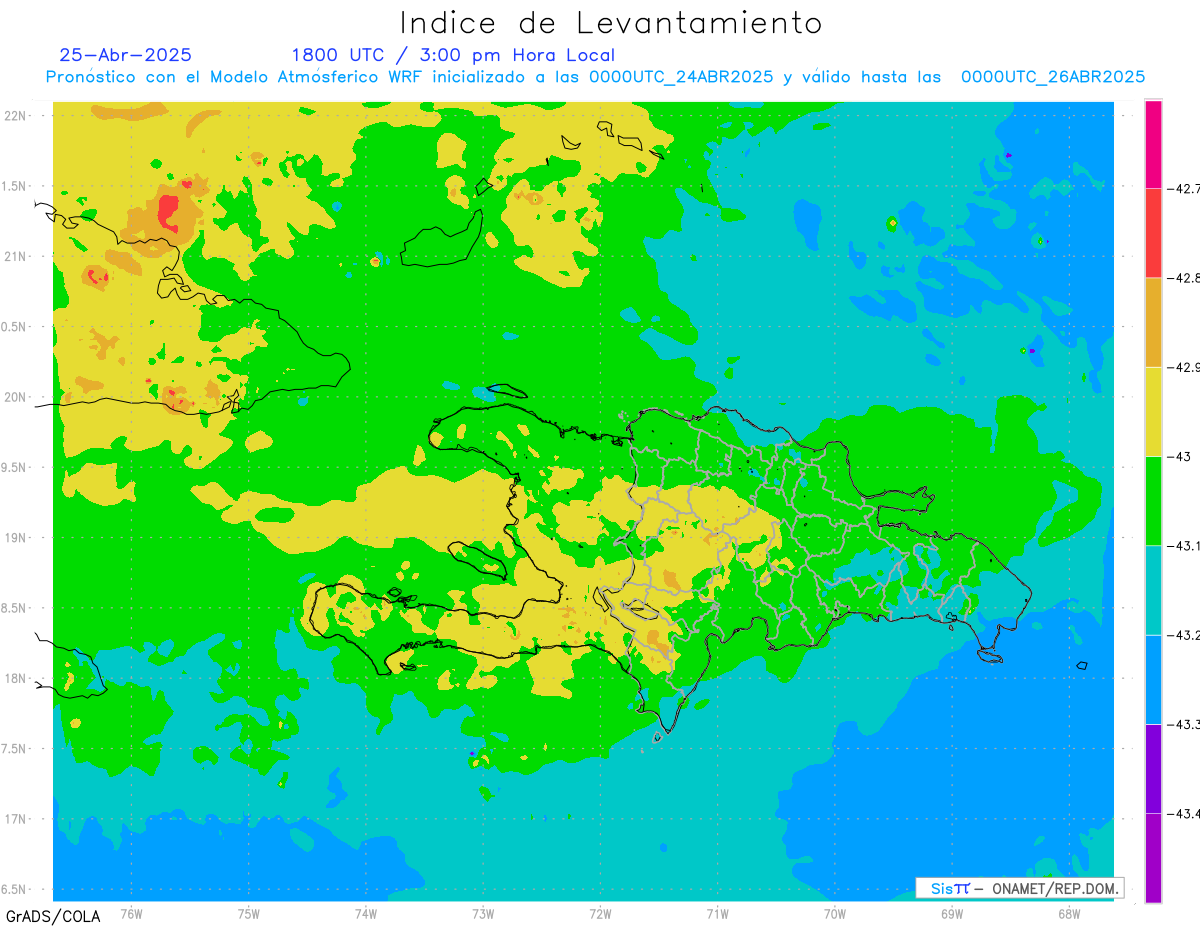This screenshot has width=1200, height=927.
Task: Select the date text '25-Abr-2025'
Action: tap(126, 55)
